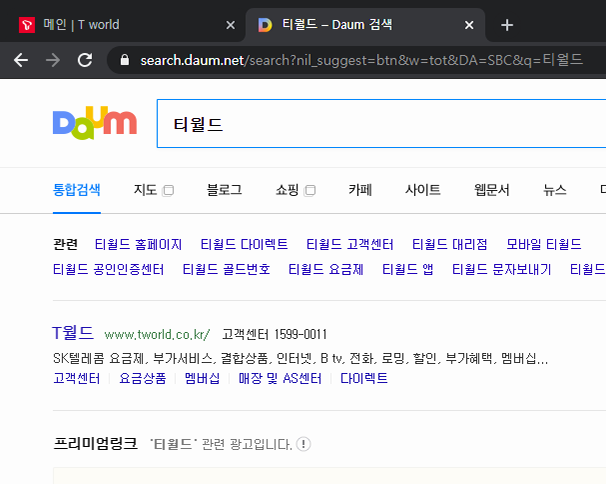
Task: Click the 고객센터 sublink under T월드
Action: click(x=77, y=378)
